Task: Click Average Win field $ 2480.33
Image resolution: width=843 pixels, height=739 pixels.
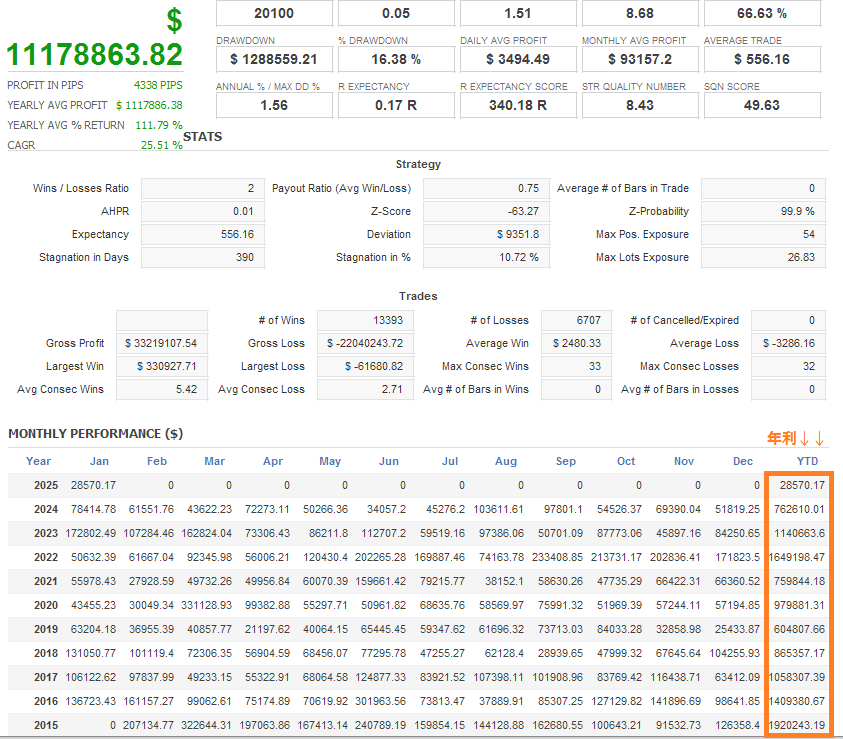Action: (576, 343)
